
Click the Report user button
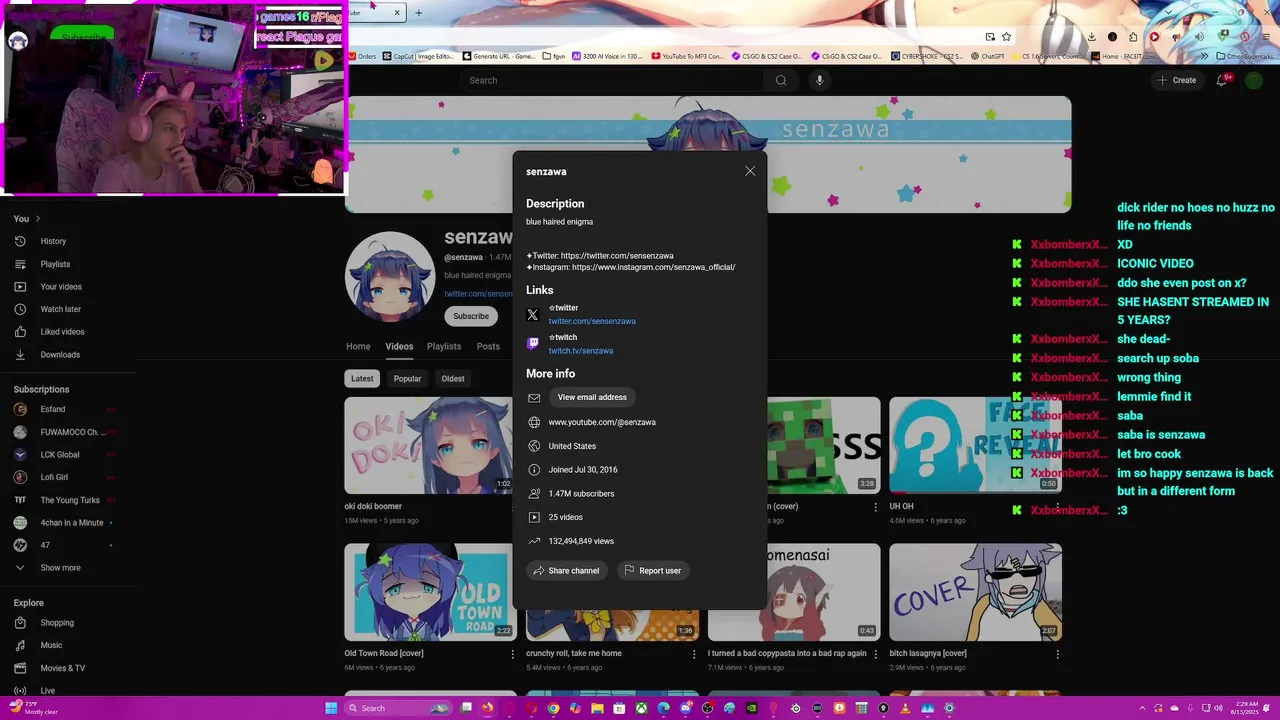[x=652, y=570]
